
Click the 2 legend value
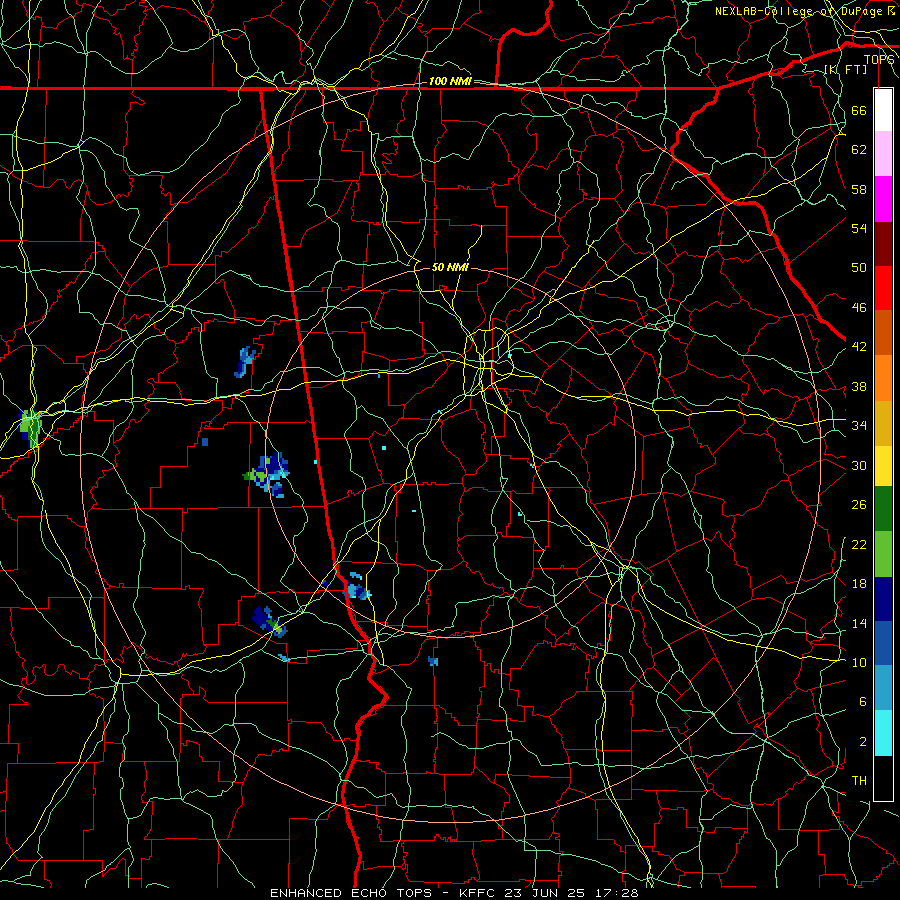[x=862, y=741]
